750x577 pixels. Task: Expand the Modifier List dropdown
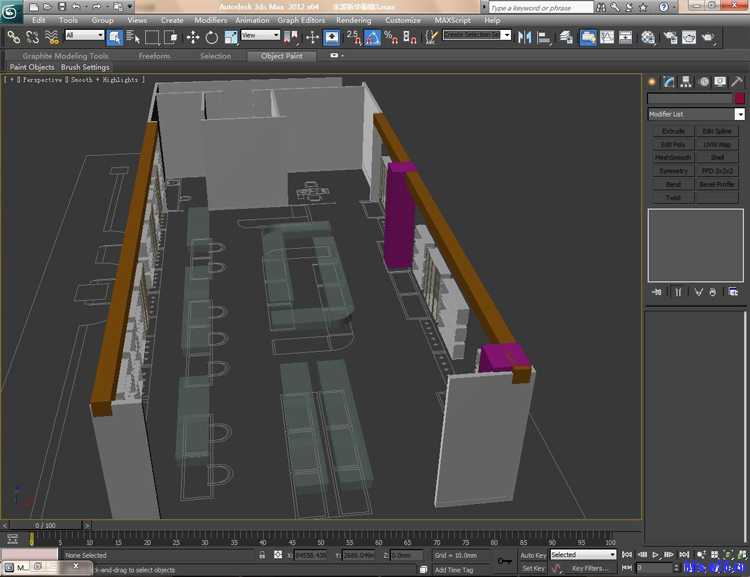coord(739,114)
